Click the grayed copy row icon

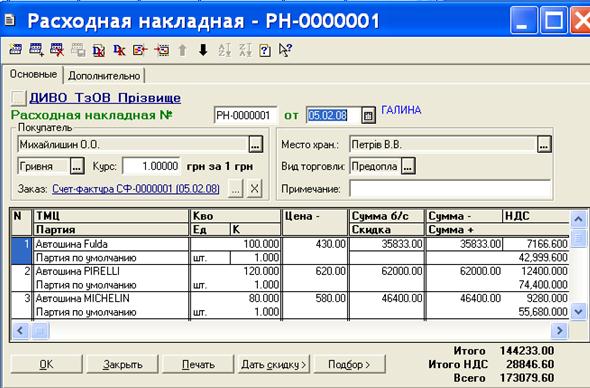click(x=78, y=49)
